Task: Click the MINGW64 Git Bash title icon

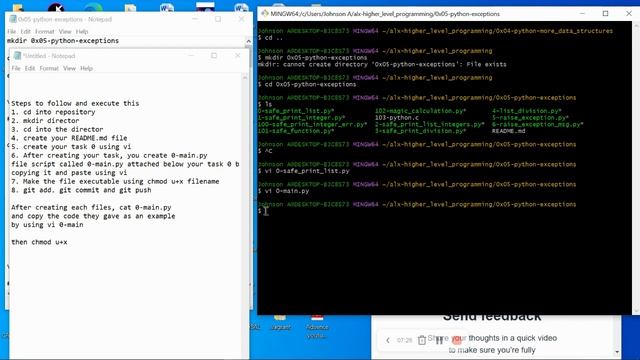Action: tap(264, 13)
